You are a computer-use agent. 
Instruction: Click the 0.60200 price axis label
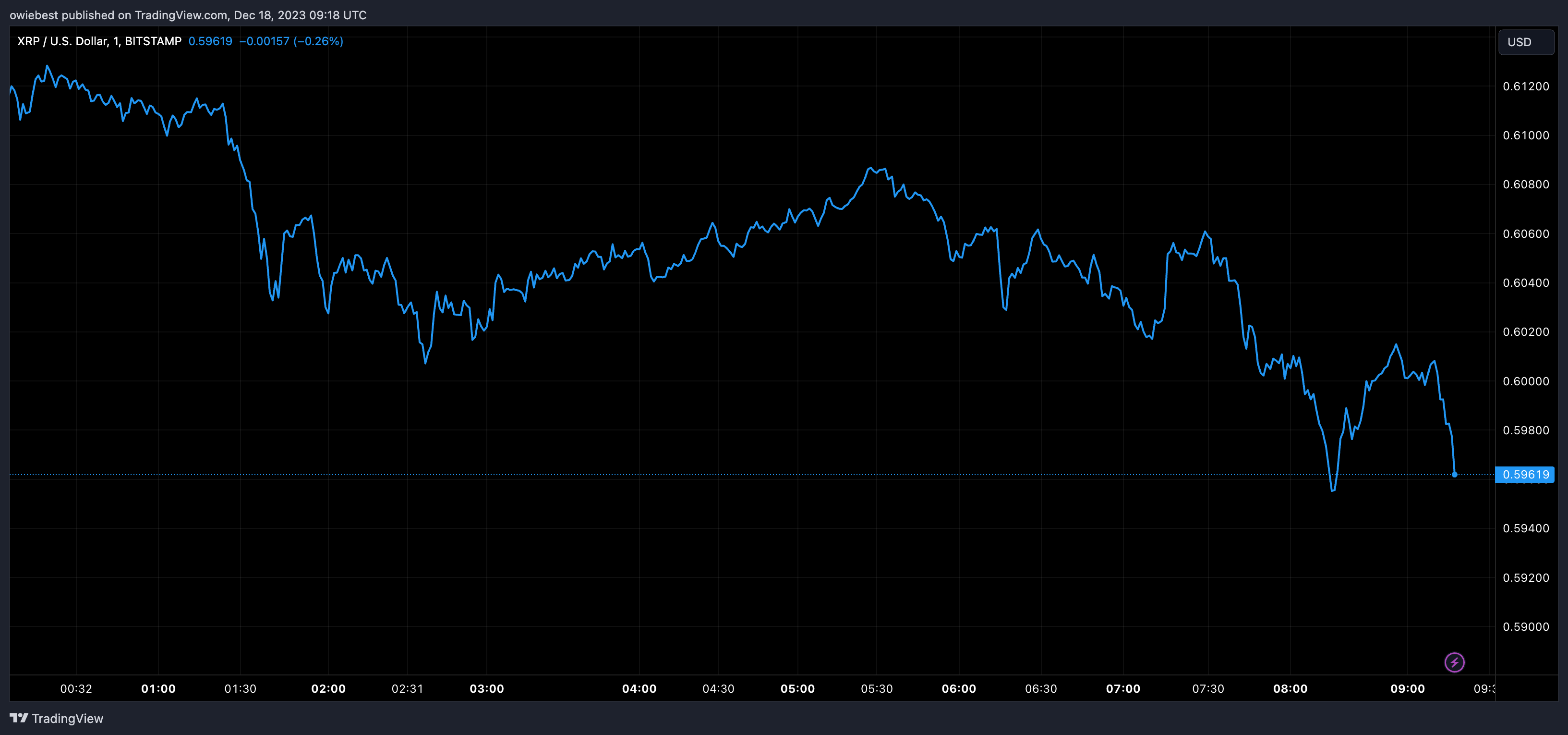1526,332
